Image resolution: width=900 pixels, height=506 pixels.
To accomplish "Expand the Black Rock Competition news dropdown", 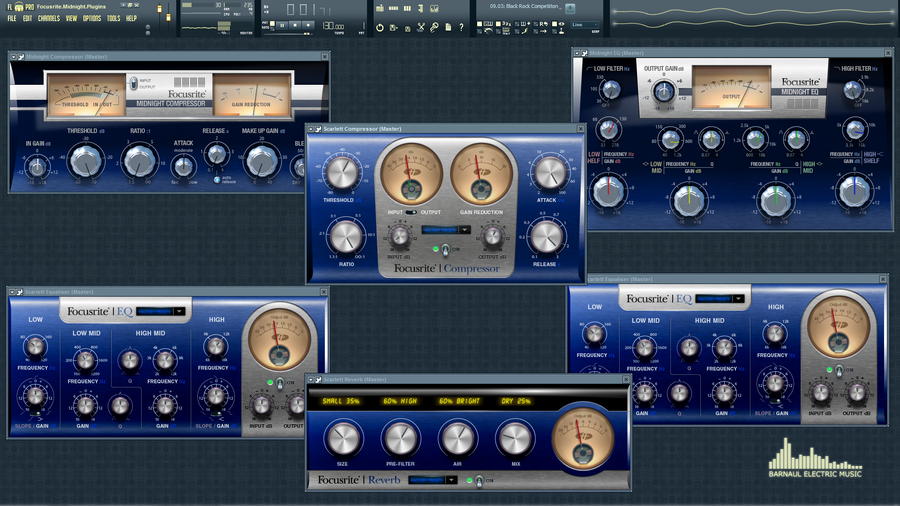I will [x=560, y=9].
